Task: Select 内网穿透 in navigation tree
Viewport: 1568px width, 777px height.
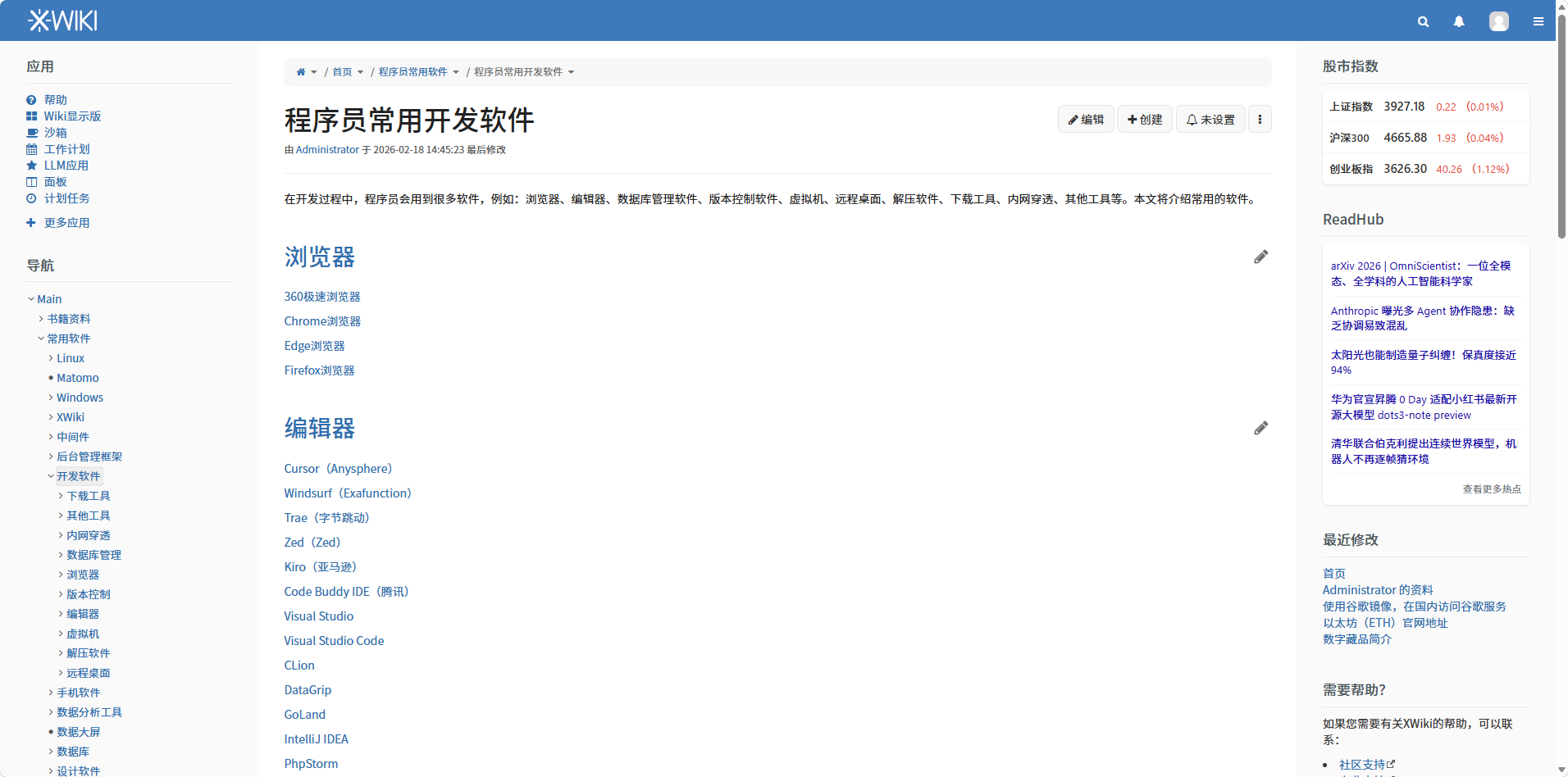Action: 89,535
